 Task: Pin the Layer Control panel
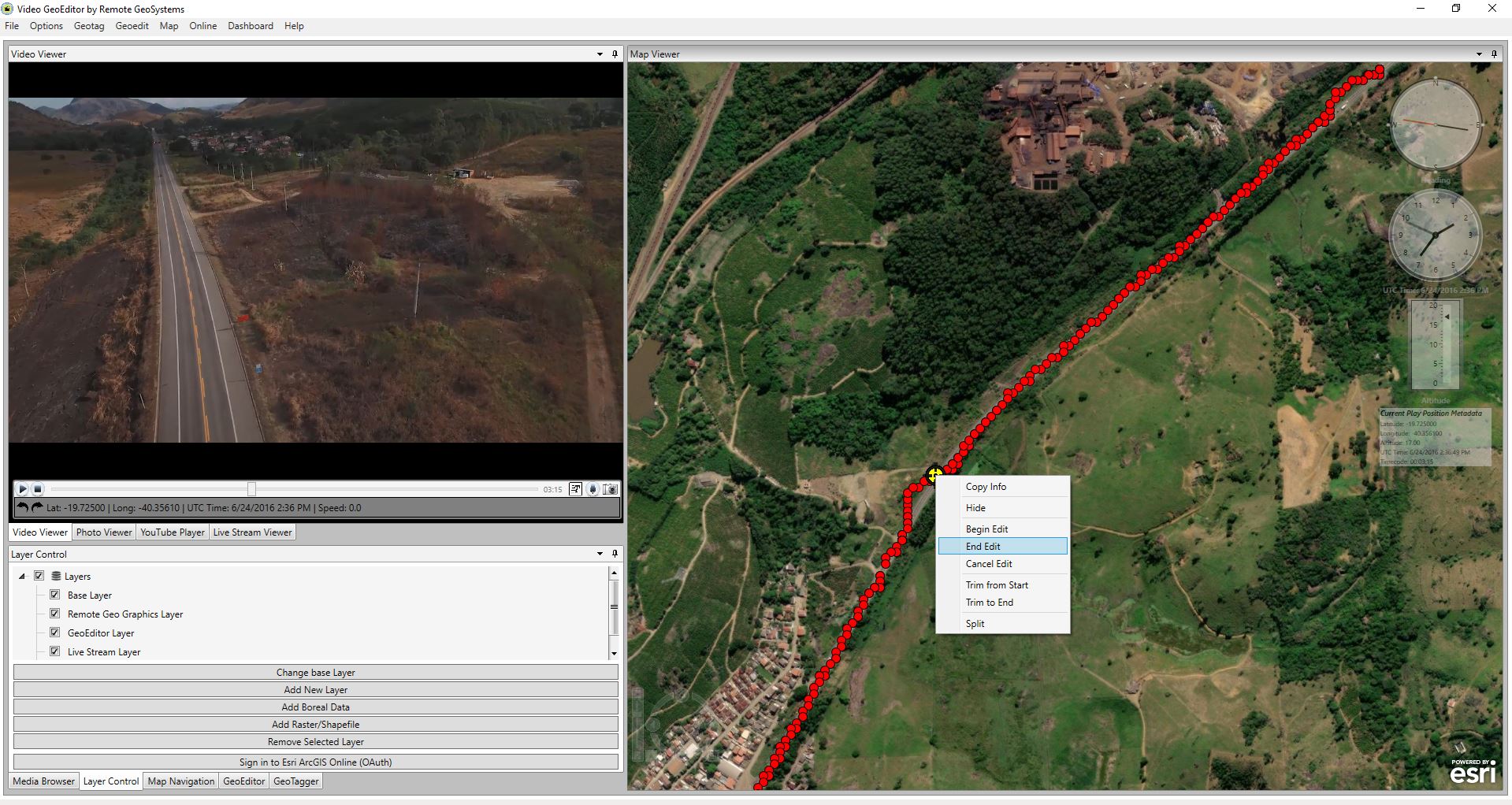pos(615,555)
